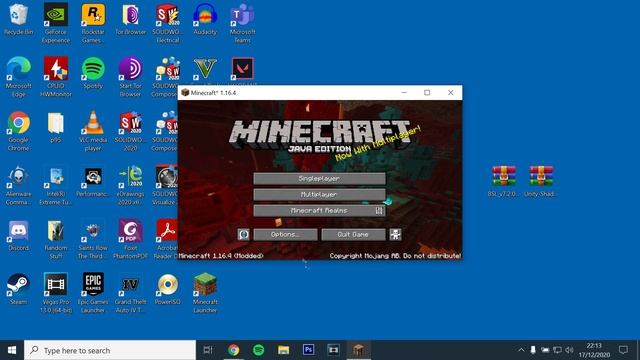
Task: Click the Realms notification icon on Minecraft Realms
Action: (x=379, y=211)
